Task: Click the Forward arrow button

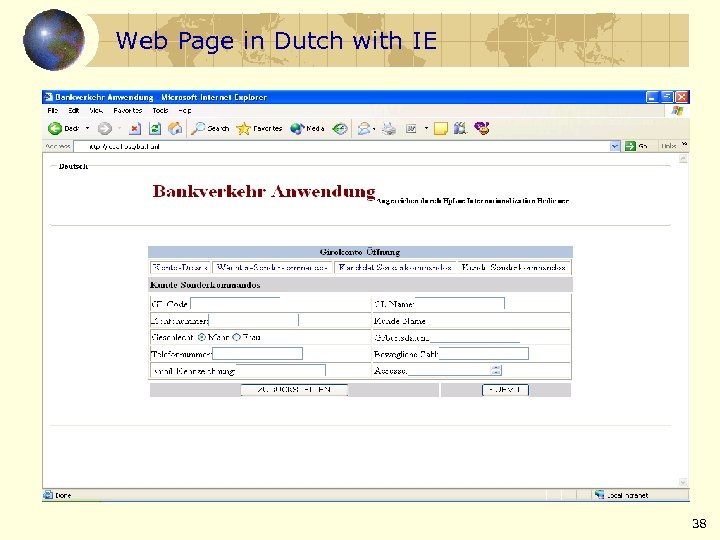Action: [x=105, y=129]
